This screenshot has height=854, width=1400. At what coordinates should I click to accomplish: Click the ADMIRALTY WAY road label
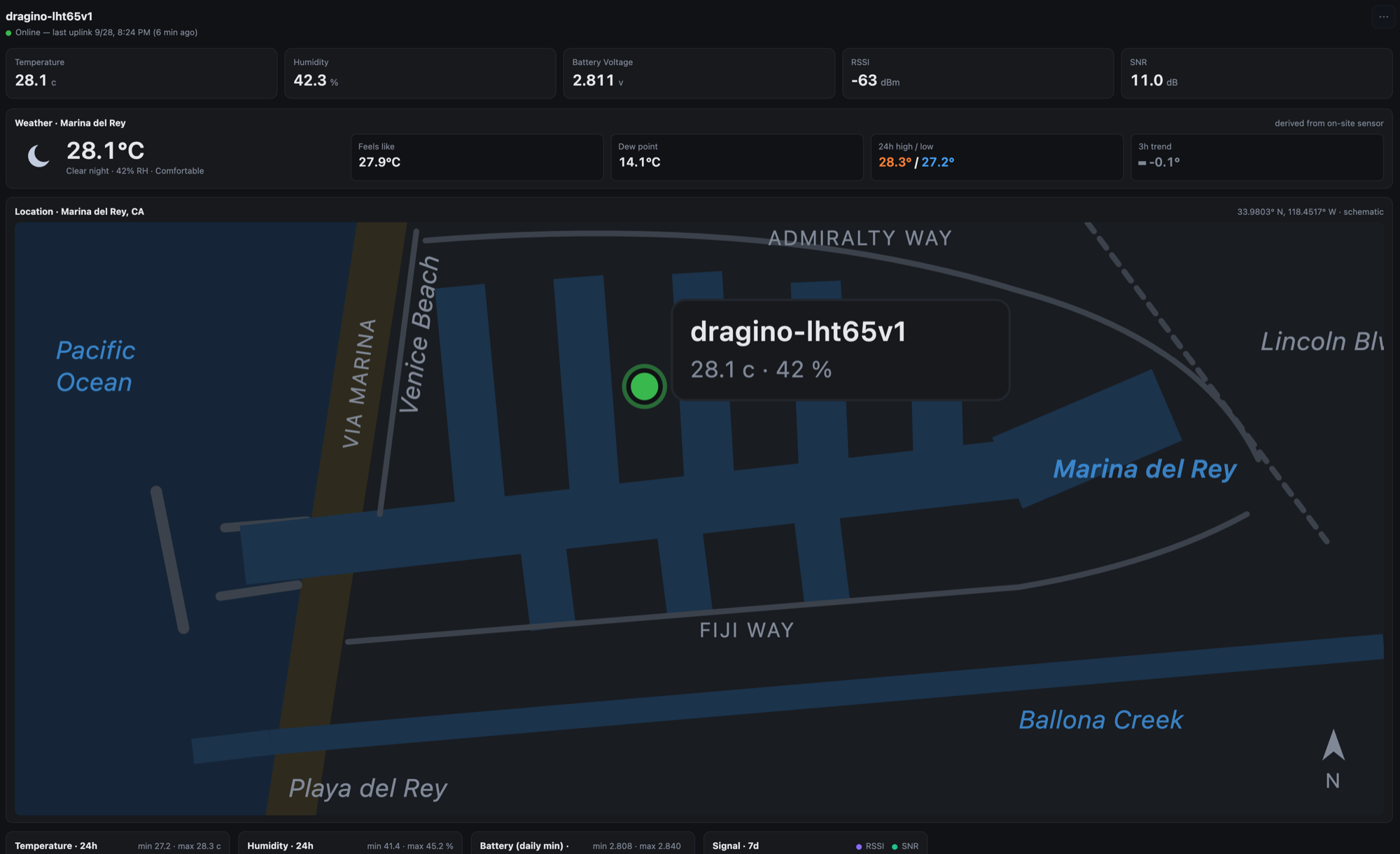pos(860,239)
